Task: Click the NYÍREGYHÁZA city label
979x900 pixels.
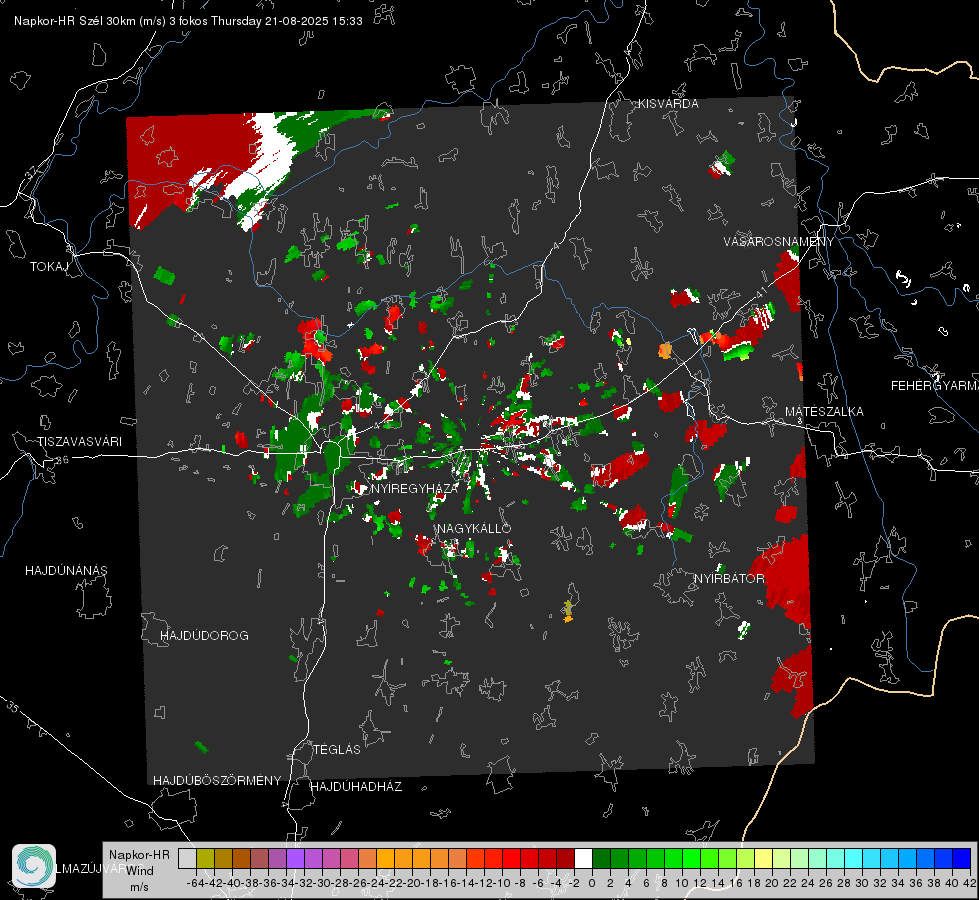Action: (415, 488)
